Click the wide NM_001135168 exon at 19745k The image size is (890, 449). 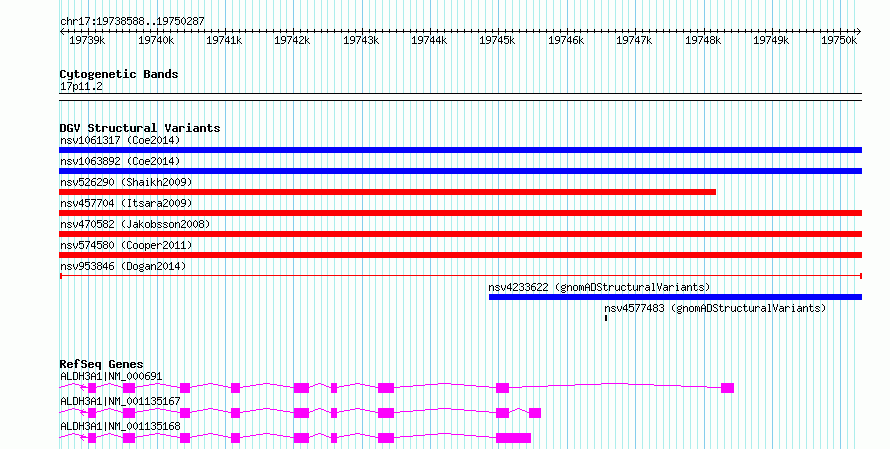pyautogui.click(x=514, y=438)
